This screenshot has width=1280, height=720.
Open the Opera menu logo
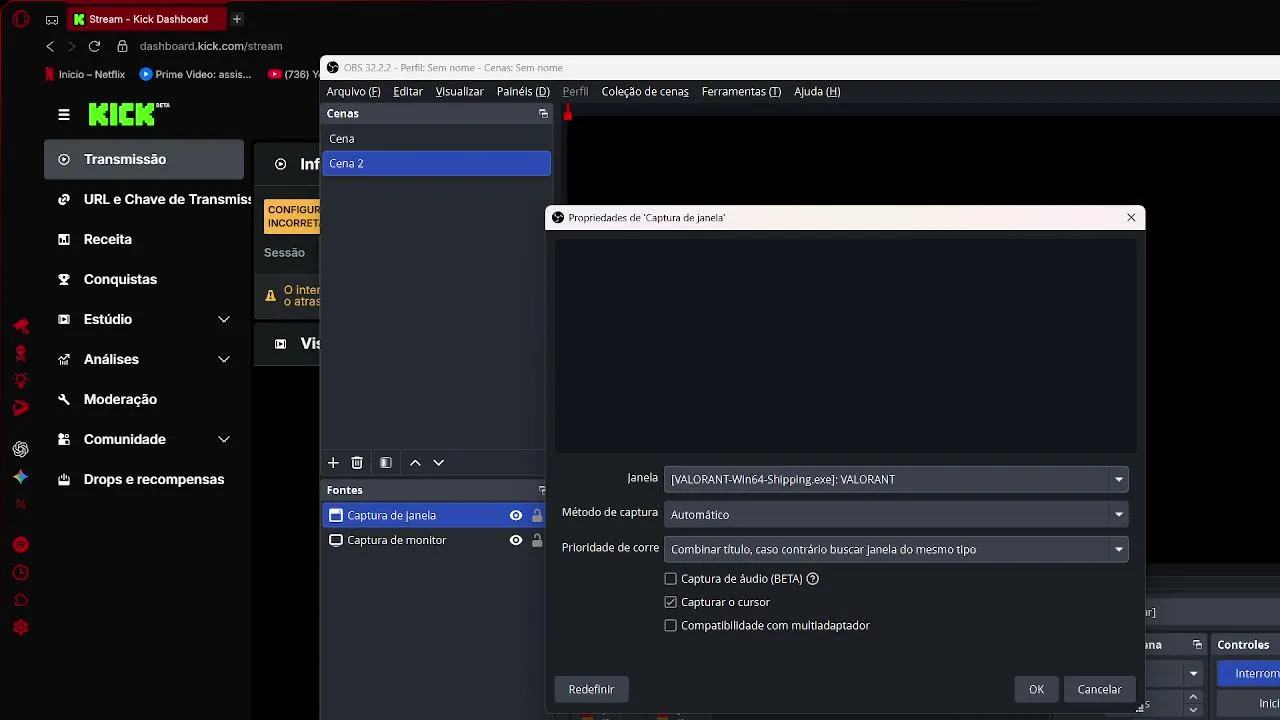click(x=19, y=19)
